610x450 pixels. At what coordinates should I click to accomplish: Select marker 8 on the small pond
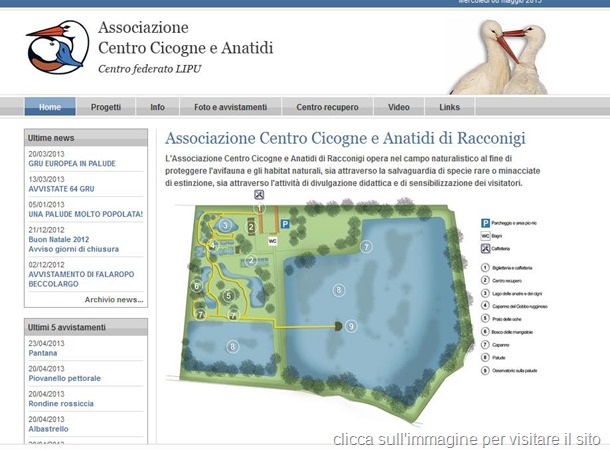232,347
